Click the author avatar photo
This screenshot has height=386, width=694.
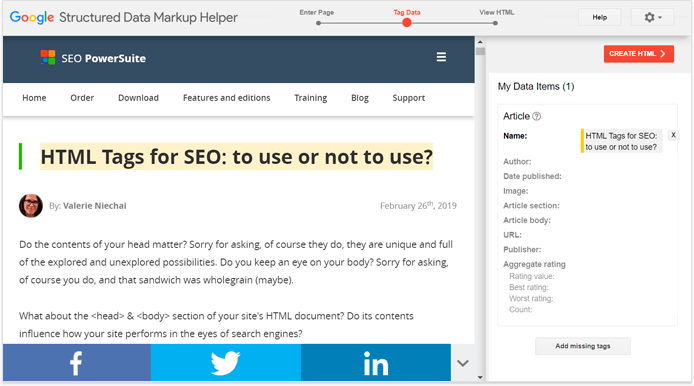(31, 205)
